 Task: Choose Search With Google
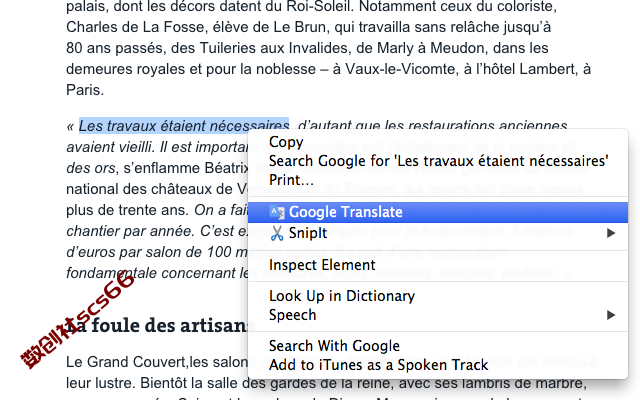click(x=334, y=346)
